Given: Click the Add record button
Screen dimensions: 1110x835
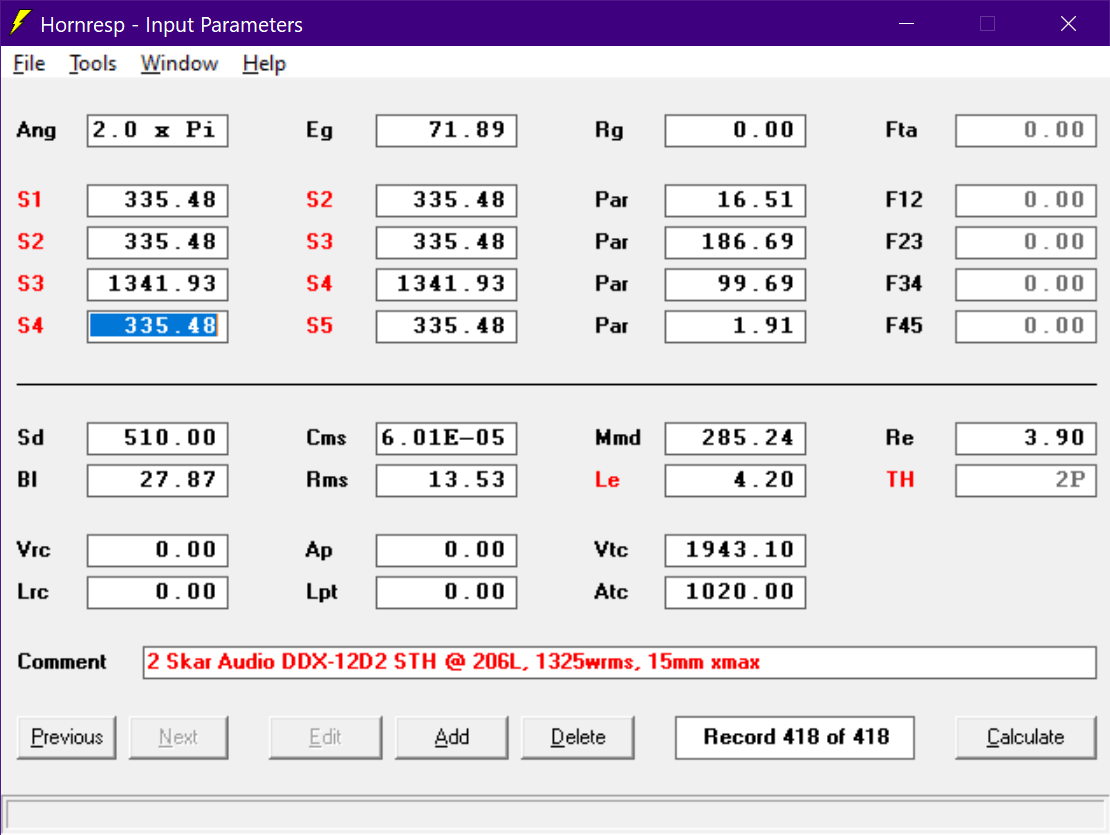Looking at the screenshot, I should (452, 737).
